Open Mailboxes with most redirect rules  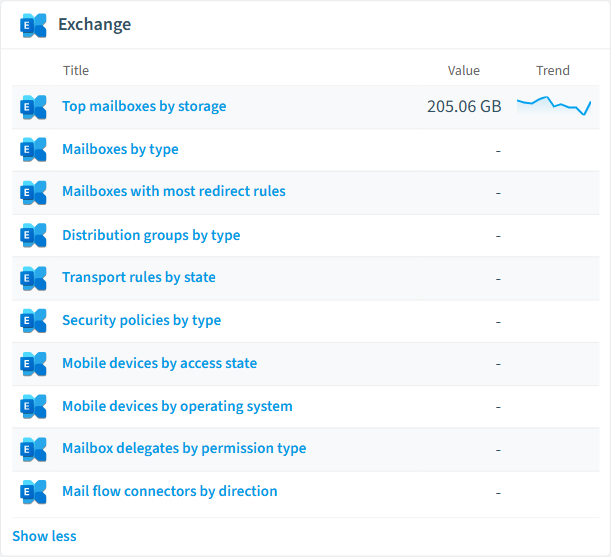tap(174, 191)
